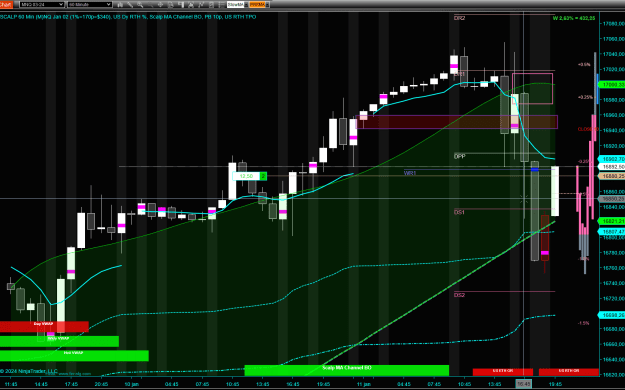Open the Data Series icon

(191, 5)
